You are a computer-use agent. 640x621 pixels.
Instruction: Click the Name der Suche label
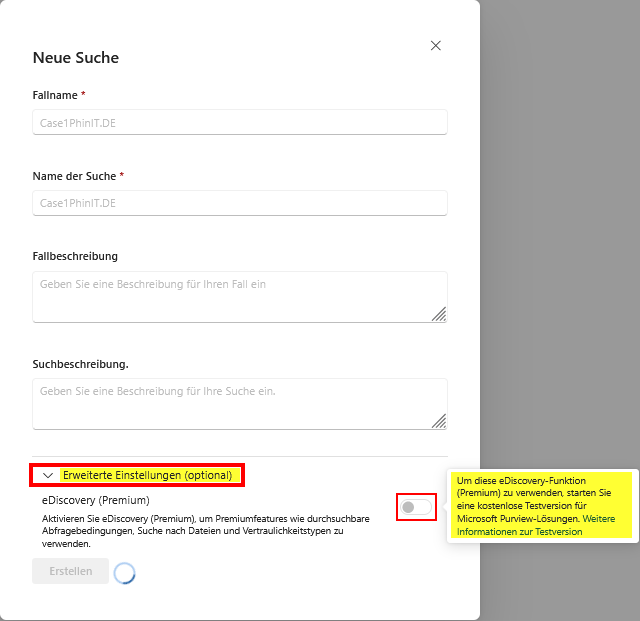click(74, 176)
